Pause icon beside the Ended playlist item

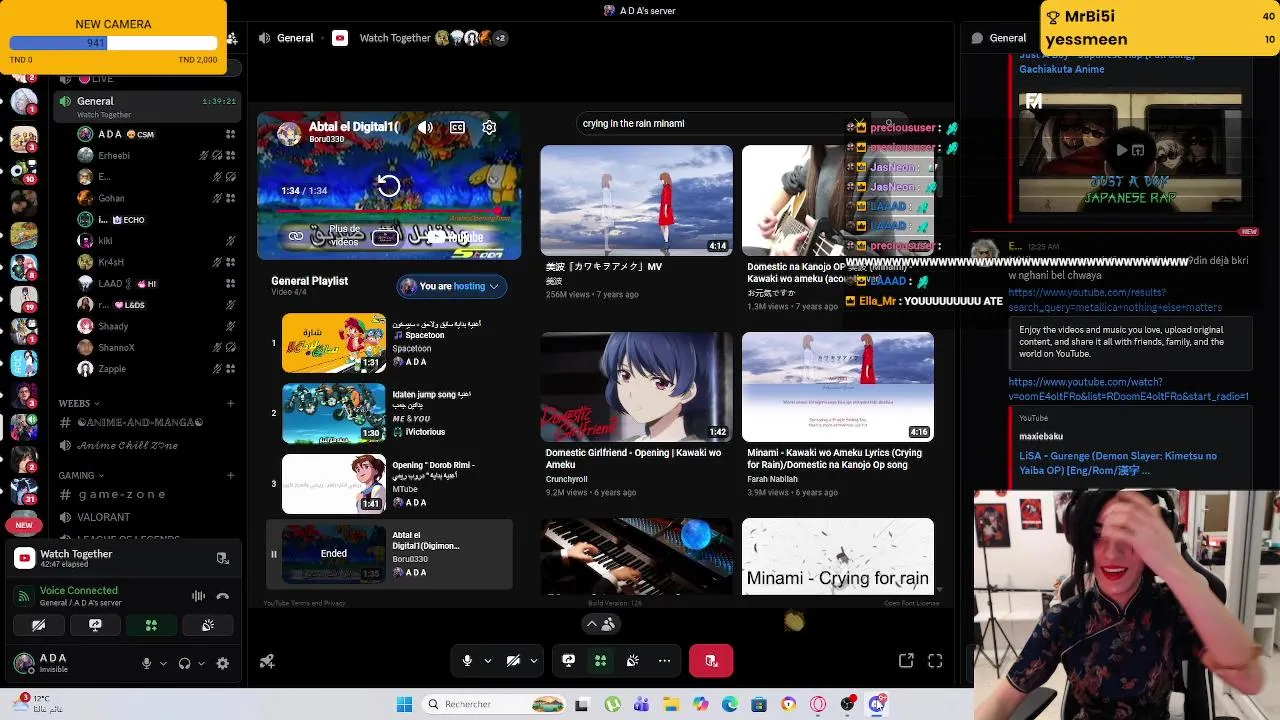coord(273,554)
